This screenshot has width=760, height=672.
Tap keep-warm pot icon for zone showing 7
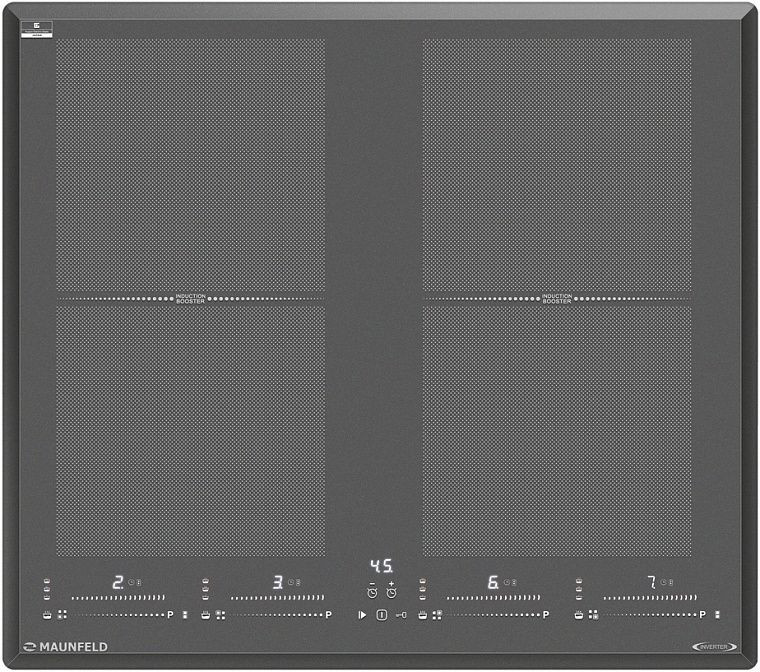click(x=579, y=615)
